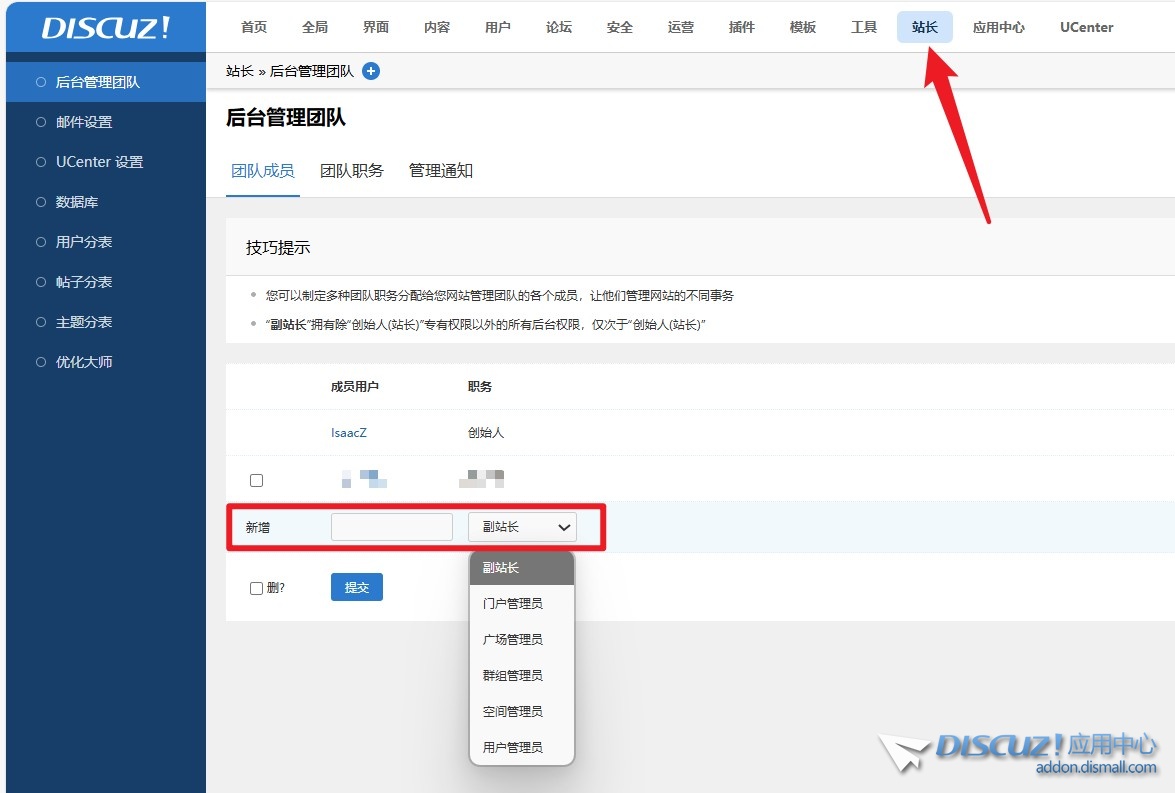Screen dimensions: 1175x793
Task: Pick 群组管理员 from role options
Action: click(513, 676)
